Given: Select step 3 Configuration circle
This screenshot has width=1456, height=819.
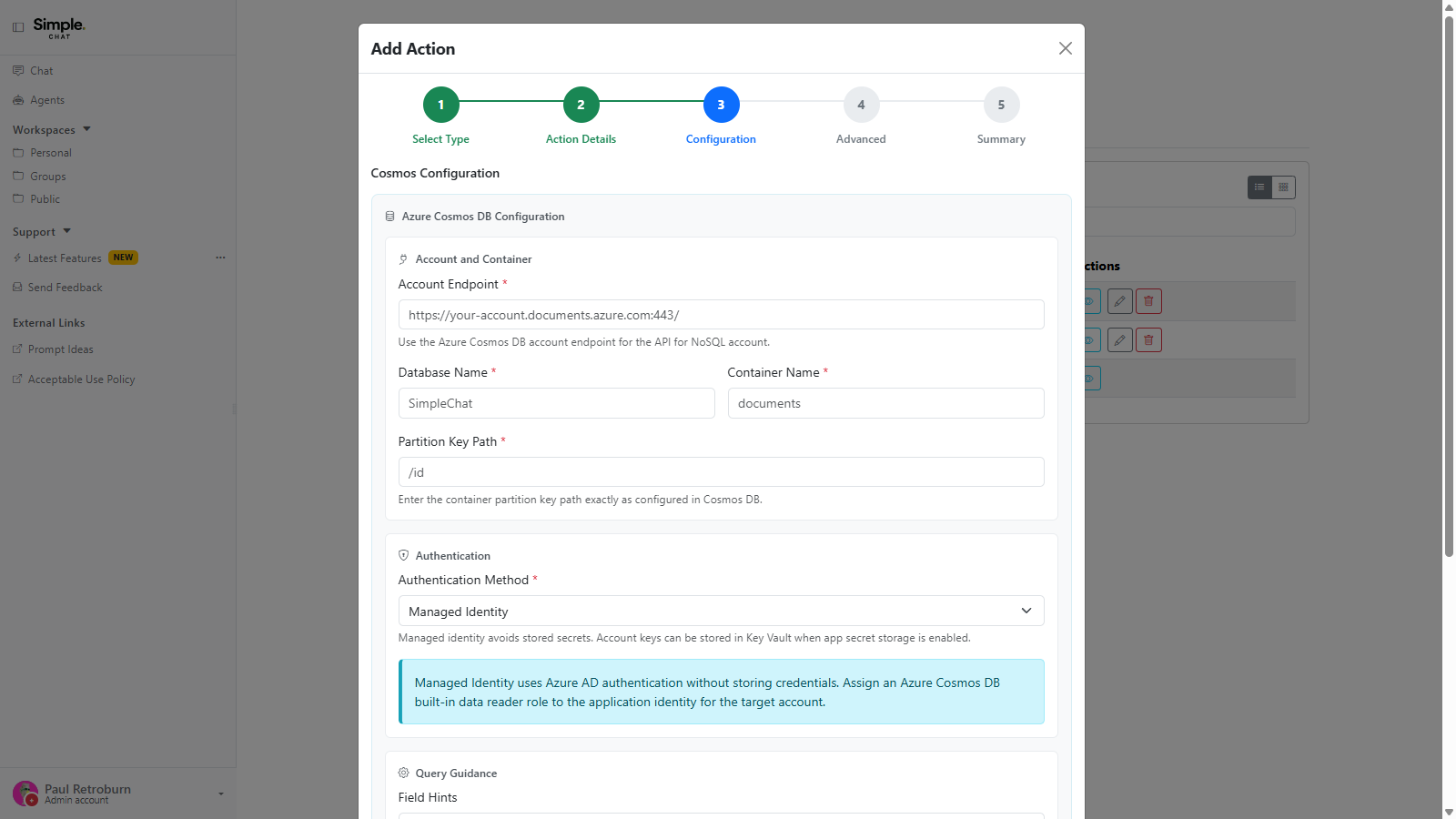Looking at the screenshot, I should [722, 105].
